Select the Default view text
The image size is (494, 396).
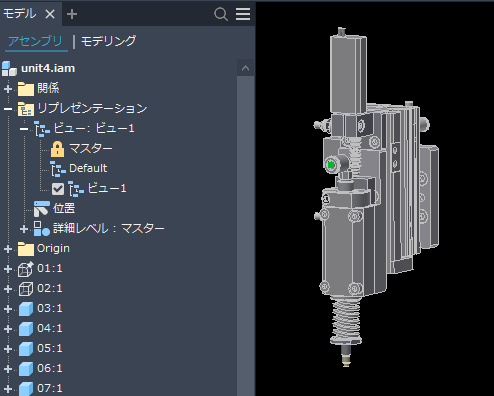pos(88,168)
